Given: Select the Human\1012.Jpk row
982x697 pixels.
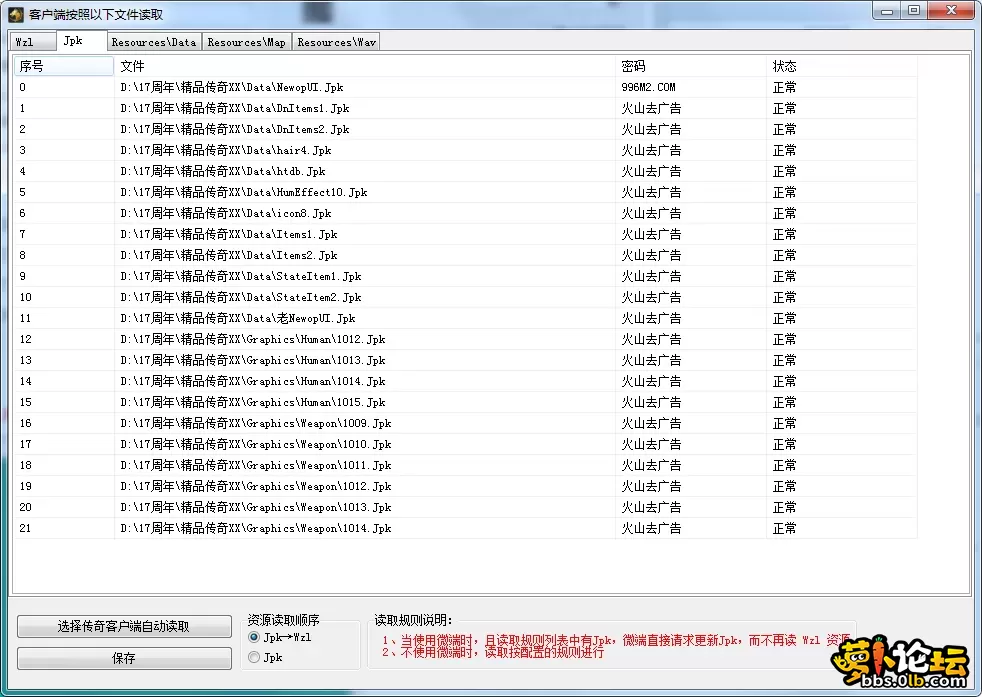Looking at the screenshot, I should coord(300,339).
